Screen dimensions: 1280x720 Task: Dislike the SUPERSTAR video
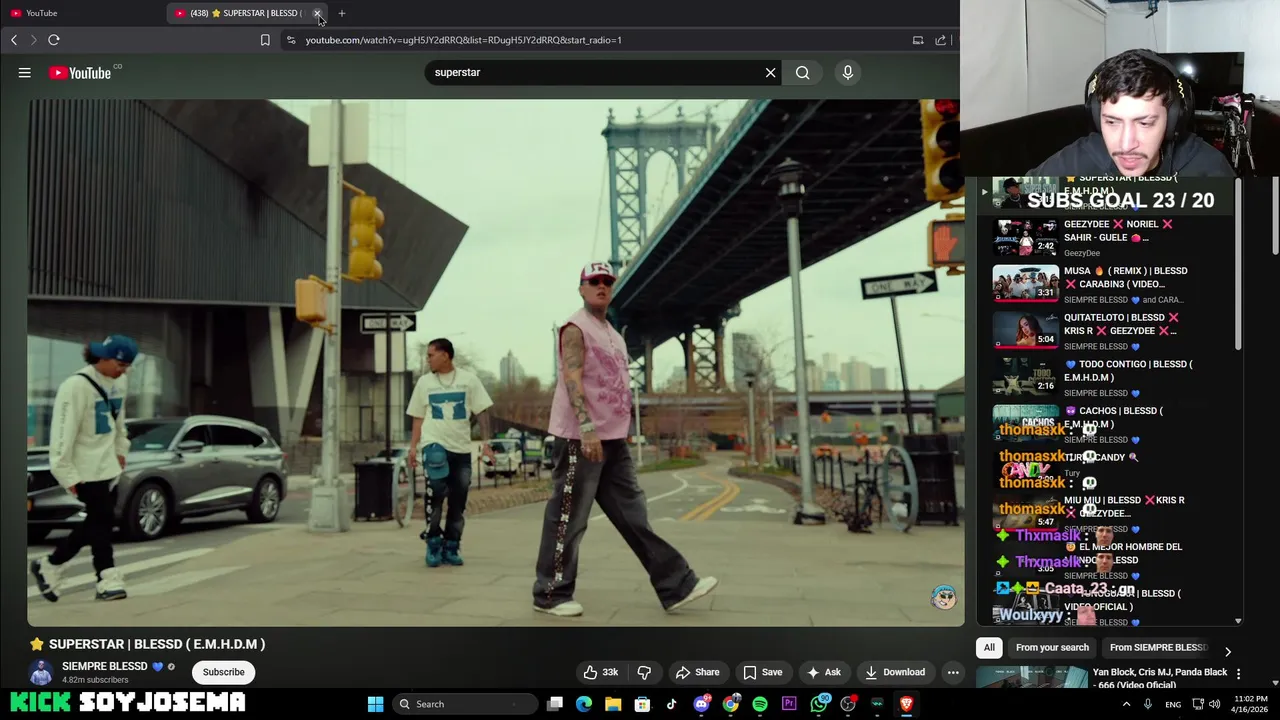[x=644, y=672]
